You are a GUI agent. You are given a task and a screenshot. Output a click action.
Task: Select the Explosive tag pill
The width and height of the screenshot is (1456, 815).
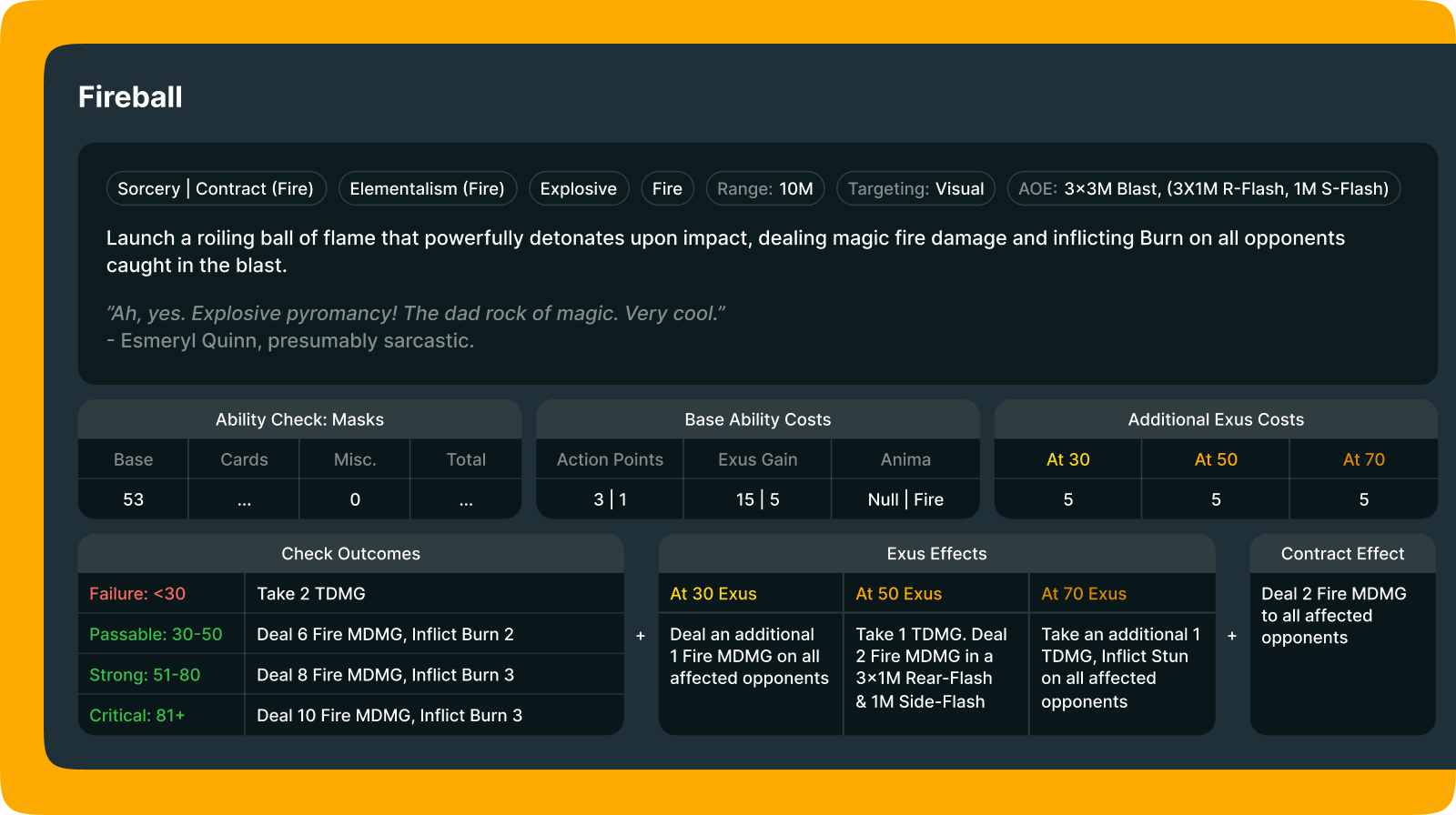[x=579, y=188]
